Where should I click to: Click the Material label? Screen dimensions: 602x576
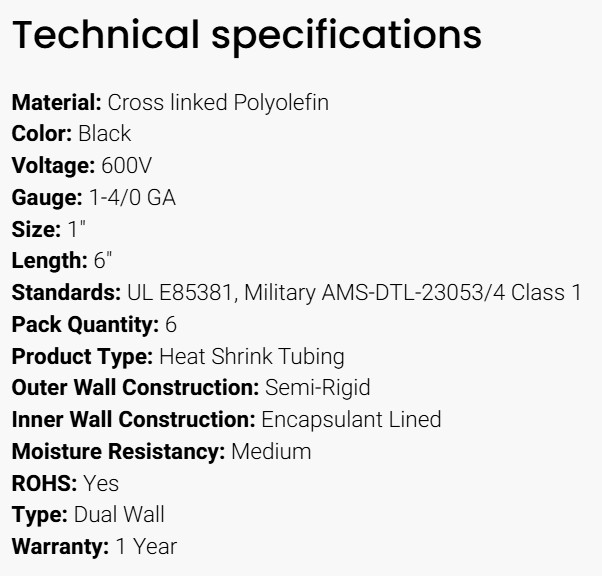(56, 102)
